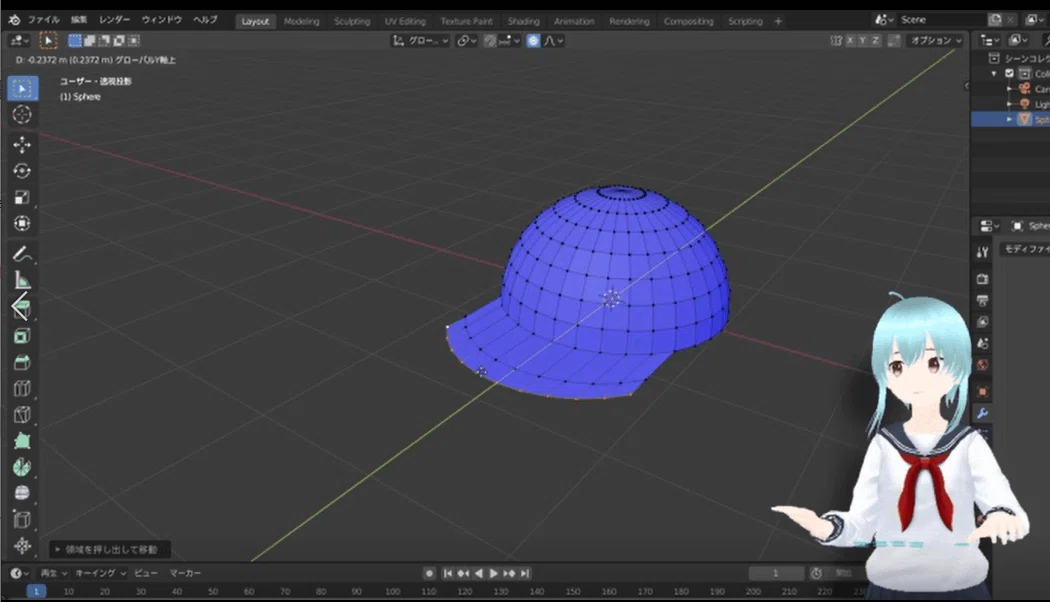This screenshot has width=1050, height=602.
Task: Select the Rotate tool
Action: 22,171
